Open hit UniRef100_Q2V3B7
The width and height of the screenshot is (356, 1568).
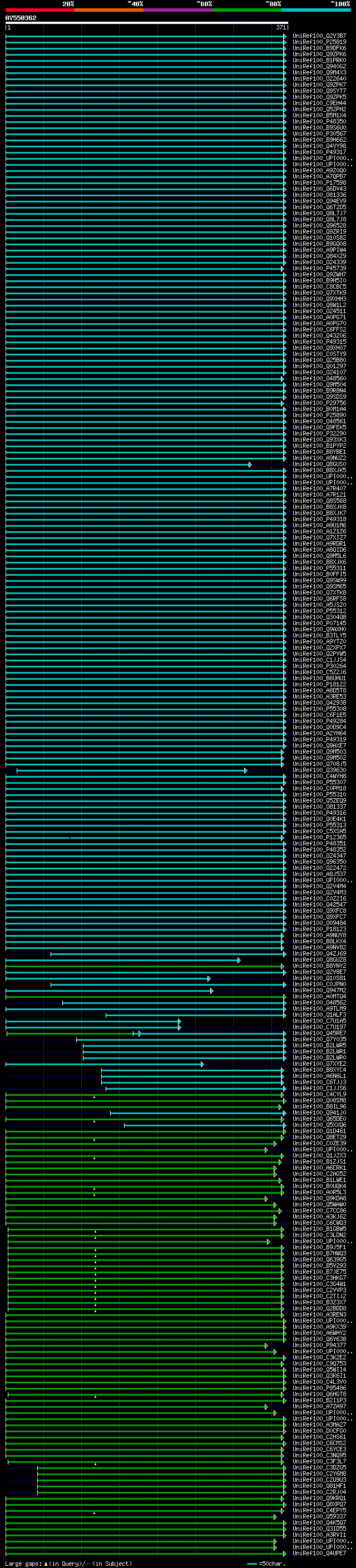point(319,36)
